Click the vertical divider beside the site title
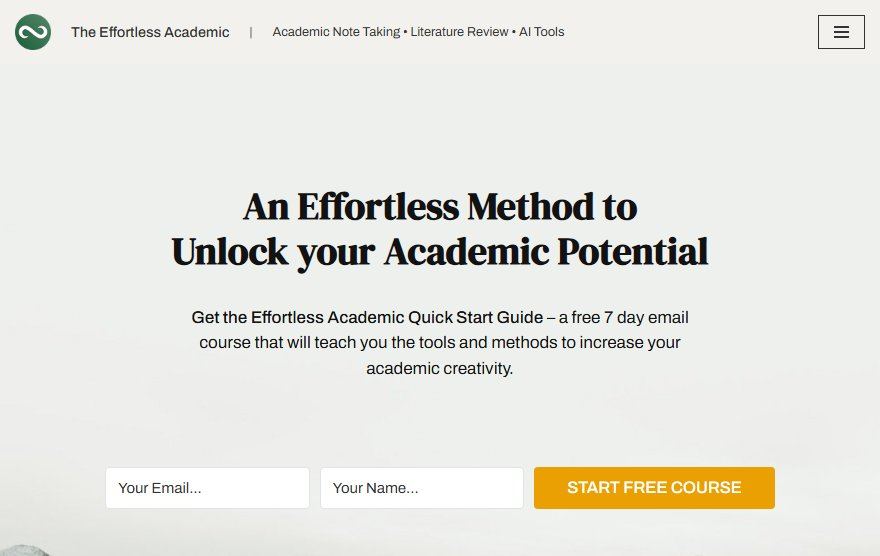The width and height of the screenshot is (880, 556). click(251, 32)
